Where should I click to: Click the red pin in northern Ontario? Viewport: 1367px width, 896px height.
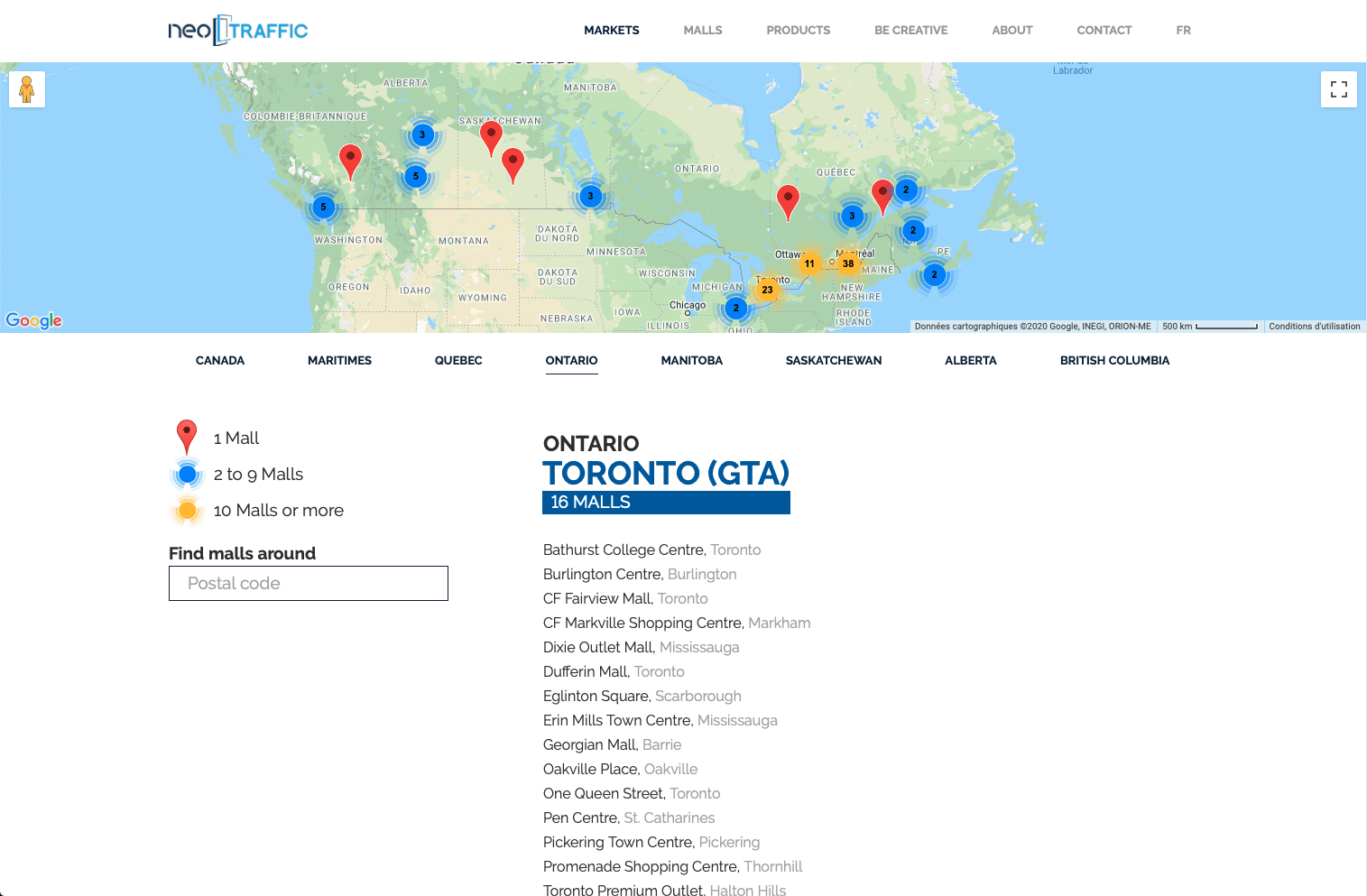[788, 200]
